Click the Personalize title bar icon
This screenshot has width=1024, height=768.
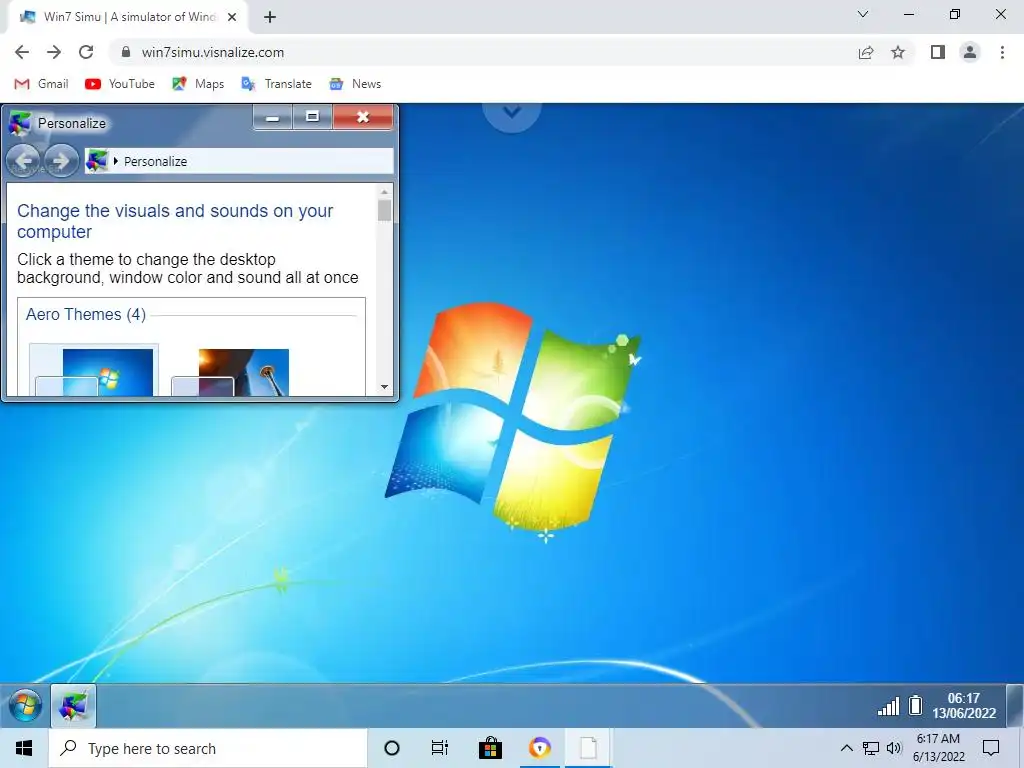pyautogui.click(x=20, y=123)
